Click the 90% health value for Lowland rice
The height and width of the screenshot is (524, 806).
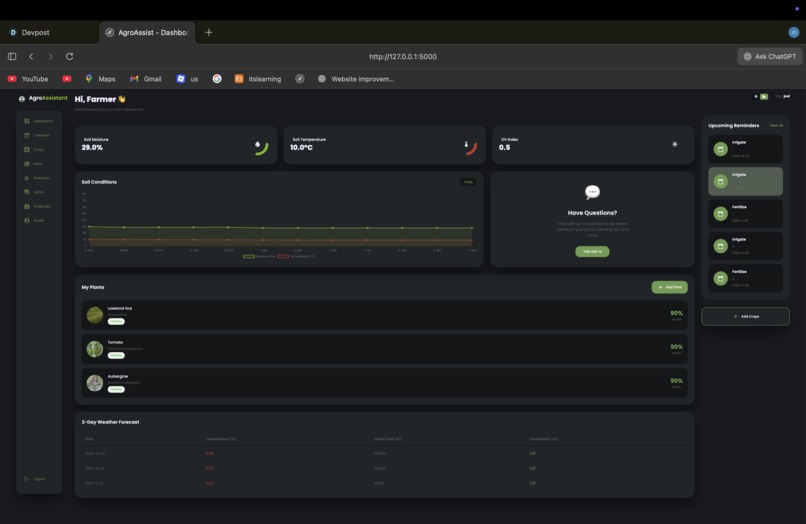coord(676,313)
